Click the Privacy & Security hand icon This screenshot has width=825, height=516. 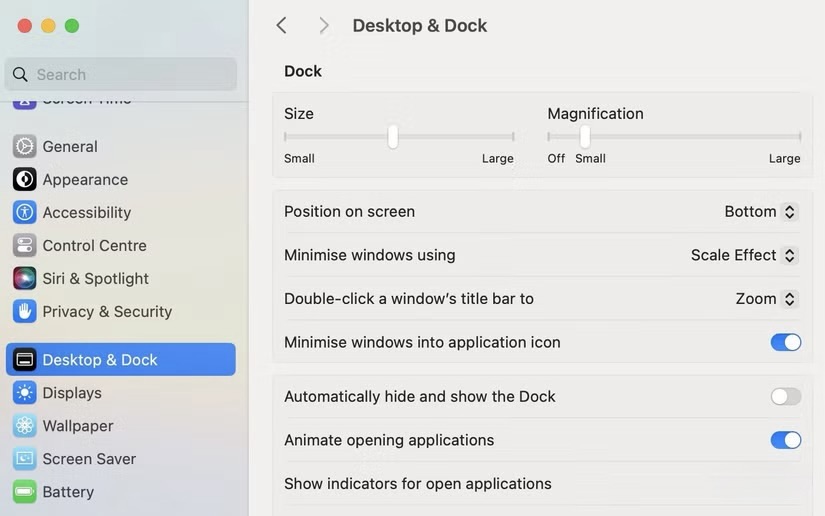[25, 311]
